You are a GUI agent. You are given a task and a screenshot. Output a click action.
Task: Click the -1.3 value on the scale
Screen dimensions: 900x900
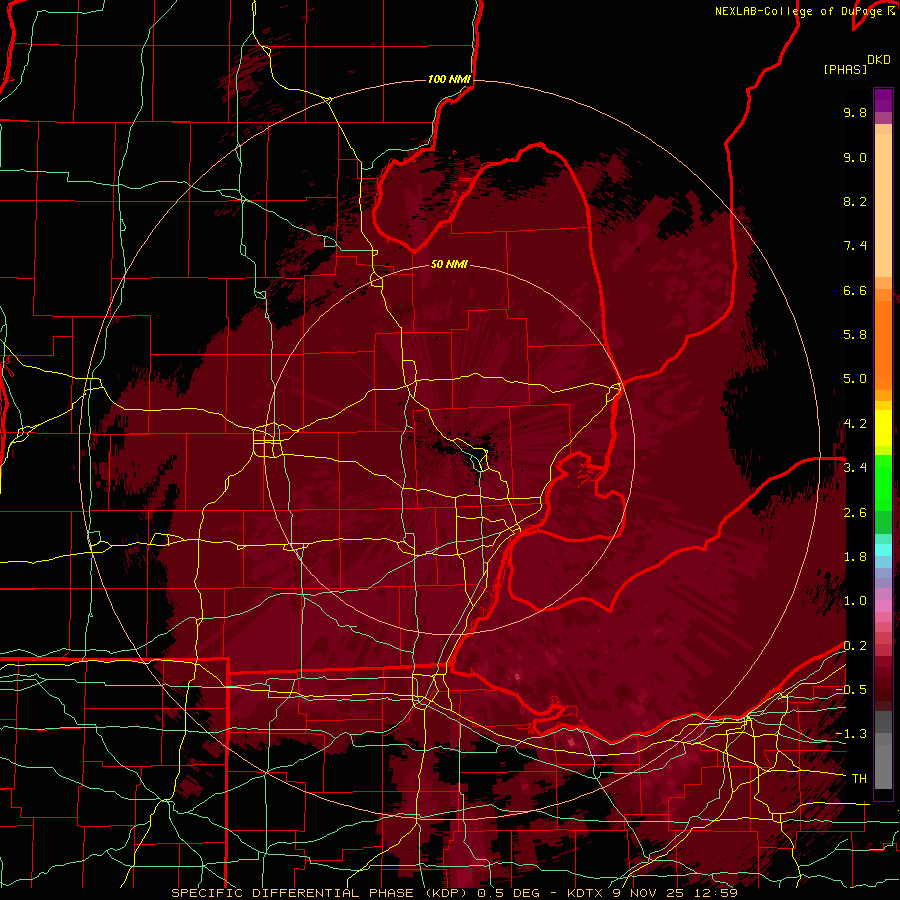coord(851,734)
